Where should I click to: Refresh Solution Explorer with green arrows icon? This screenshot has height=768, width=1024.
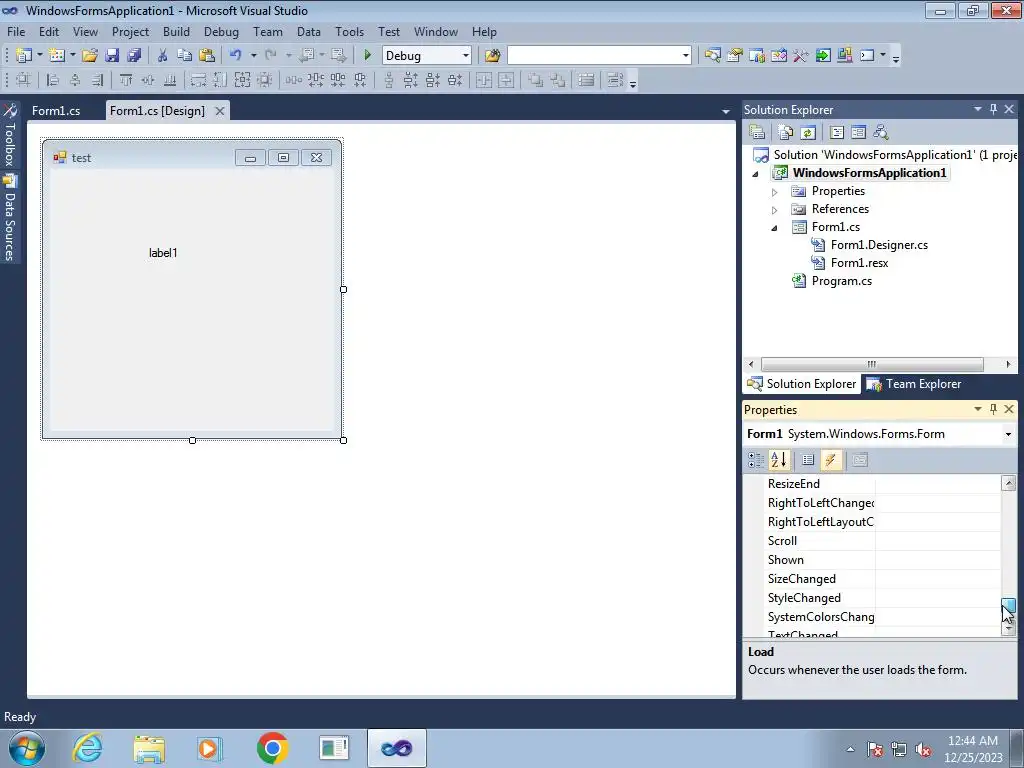tap(808, 133)
